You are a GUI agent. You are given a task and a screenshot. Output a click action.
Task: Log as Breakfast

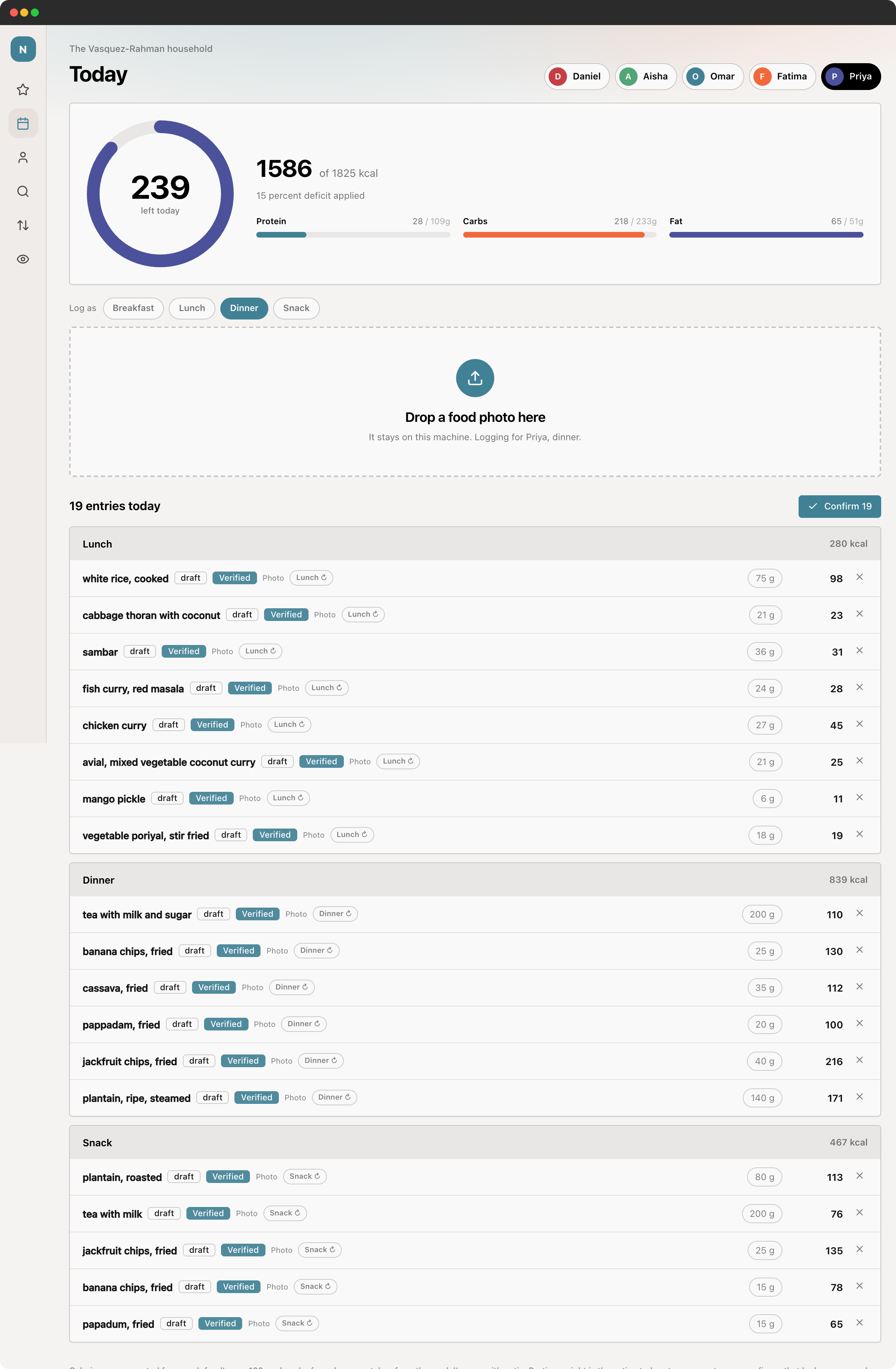click(x=133, y=308)
